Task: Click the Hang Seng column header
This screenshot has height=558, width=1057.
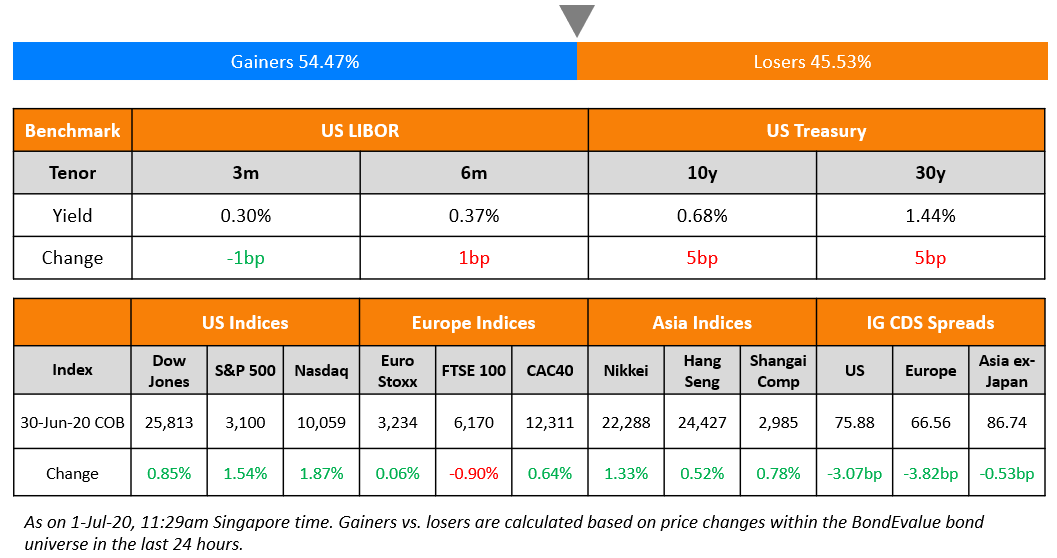Action: (x=702, y=371)
